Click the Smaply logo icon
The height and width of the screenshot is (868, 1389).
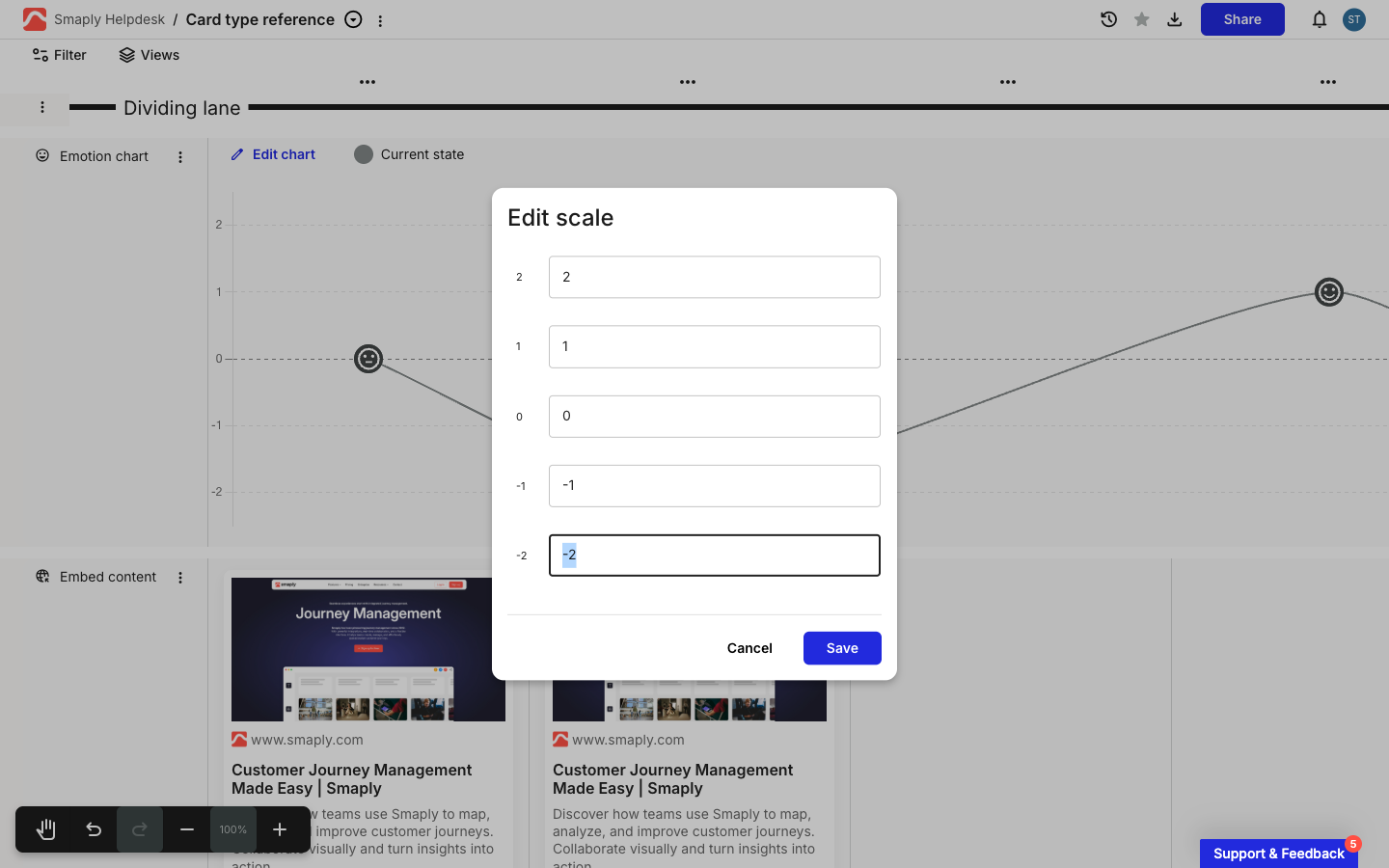[x=35, y=19]
